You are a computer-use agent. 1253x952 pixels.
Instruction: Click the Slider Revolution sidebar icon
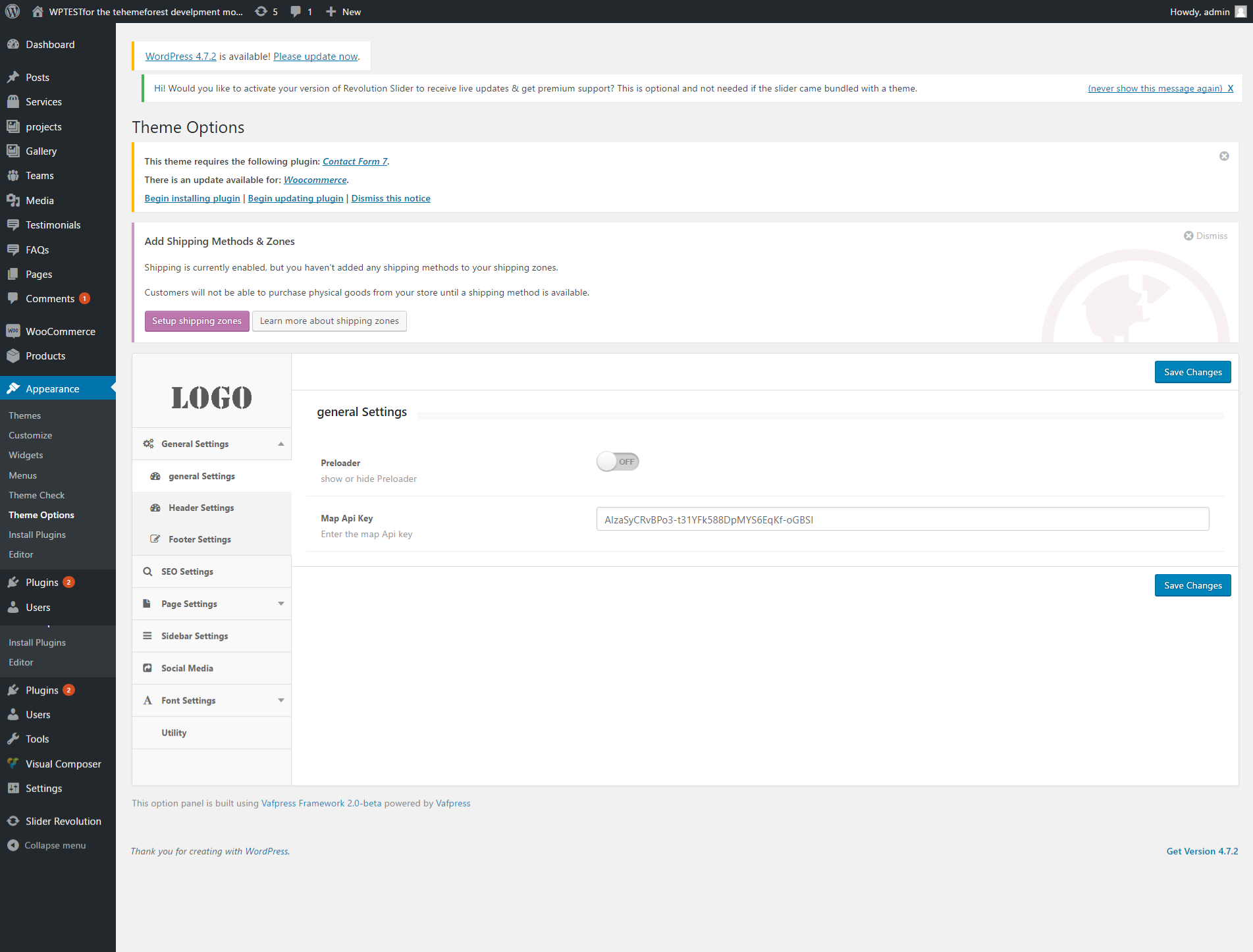(x=13, y=821)
